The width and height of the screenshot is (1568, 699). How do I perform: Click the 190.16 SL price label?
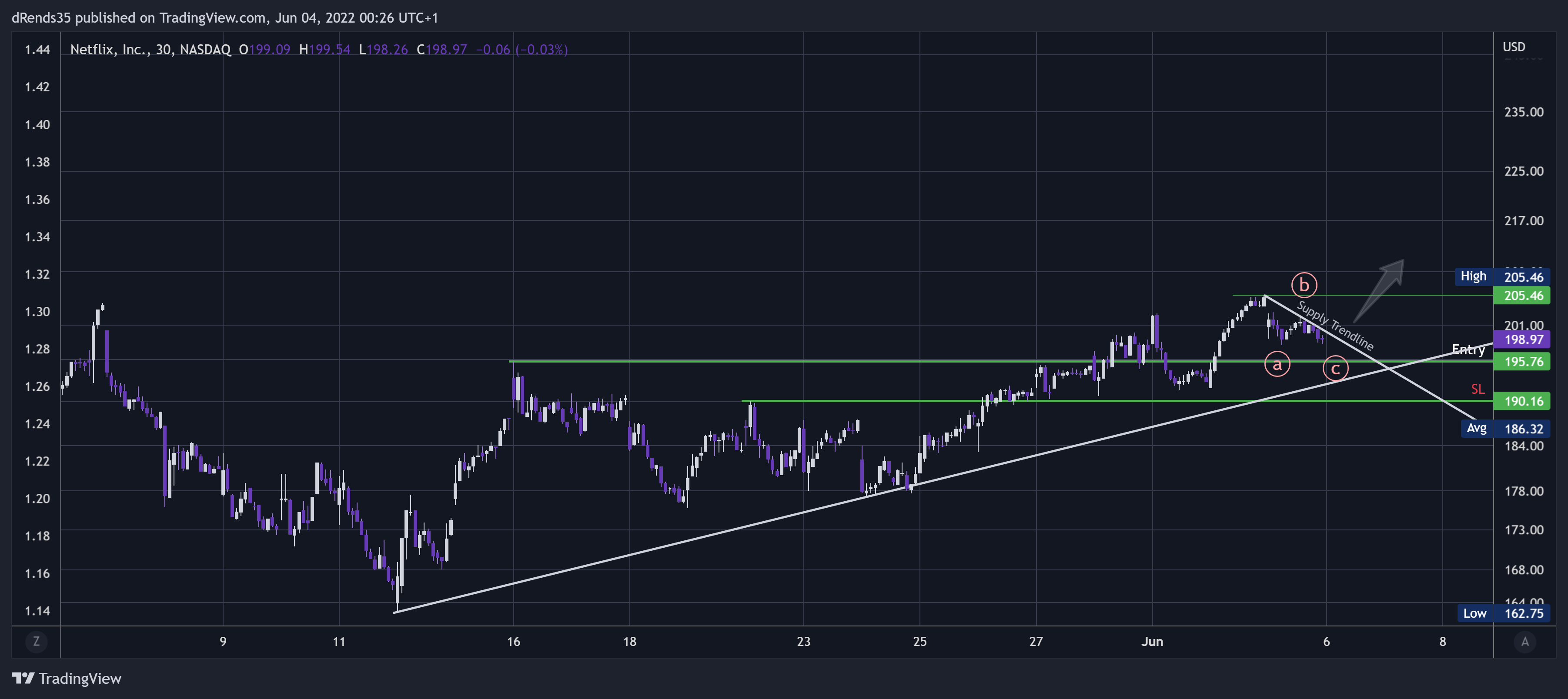(x=1522, y=401)
